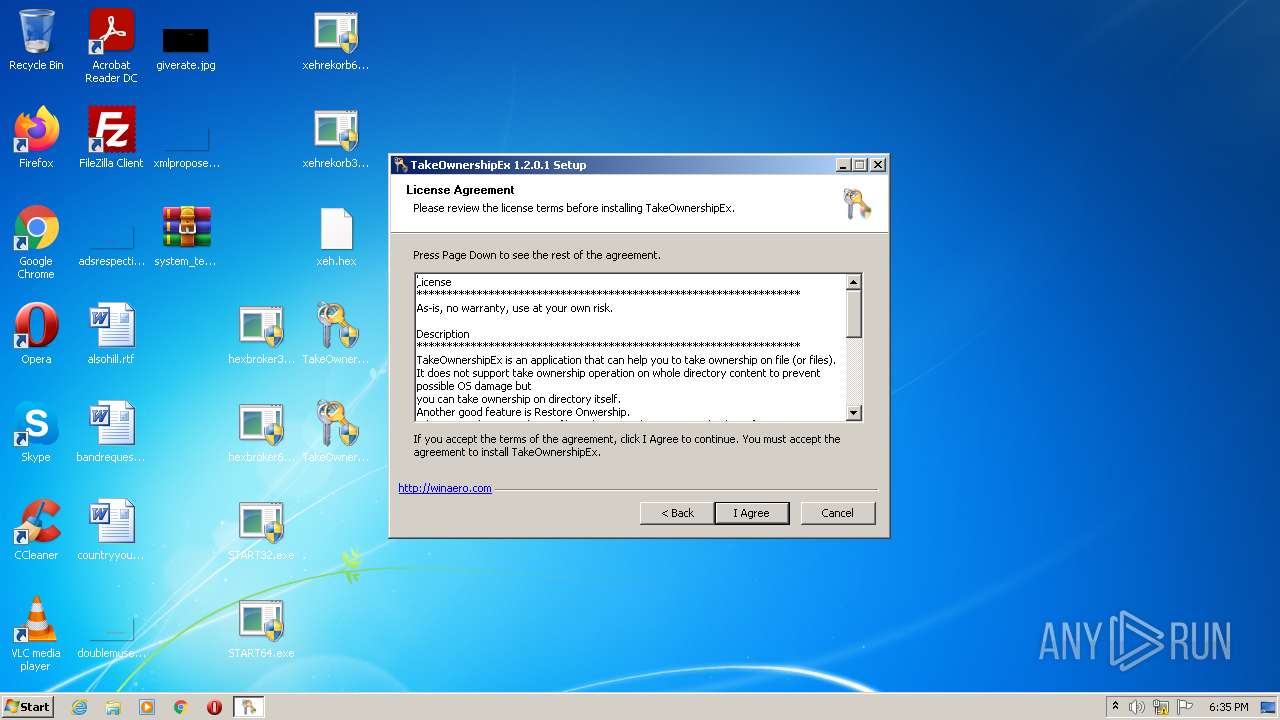Show hidden system tray icons
This screenshot has width=1280, height=720.
pyautogui.click(x=1116, y=707)
